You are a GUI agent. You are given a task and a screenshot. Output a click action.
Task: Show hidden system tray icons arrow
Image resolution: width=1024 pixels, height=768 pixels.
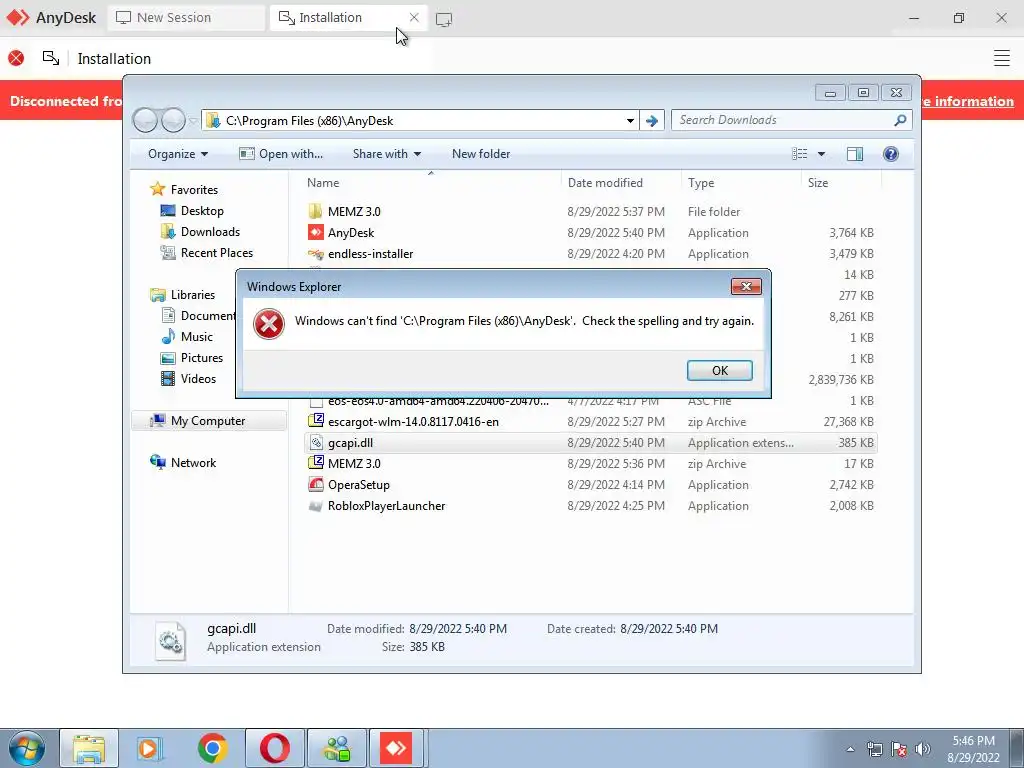(850, 750)
